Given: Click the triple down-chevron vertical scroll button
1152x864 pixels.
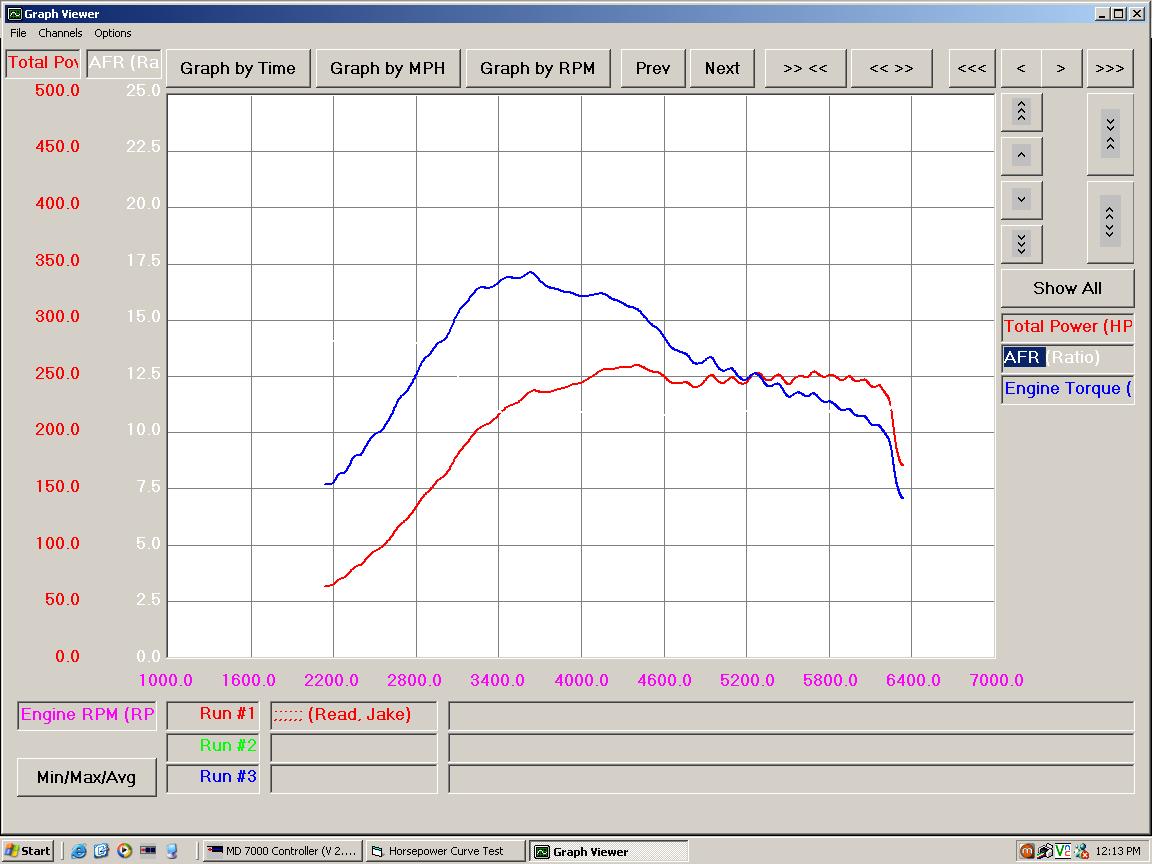Looking at the screenshot, I should point(1021,243).
